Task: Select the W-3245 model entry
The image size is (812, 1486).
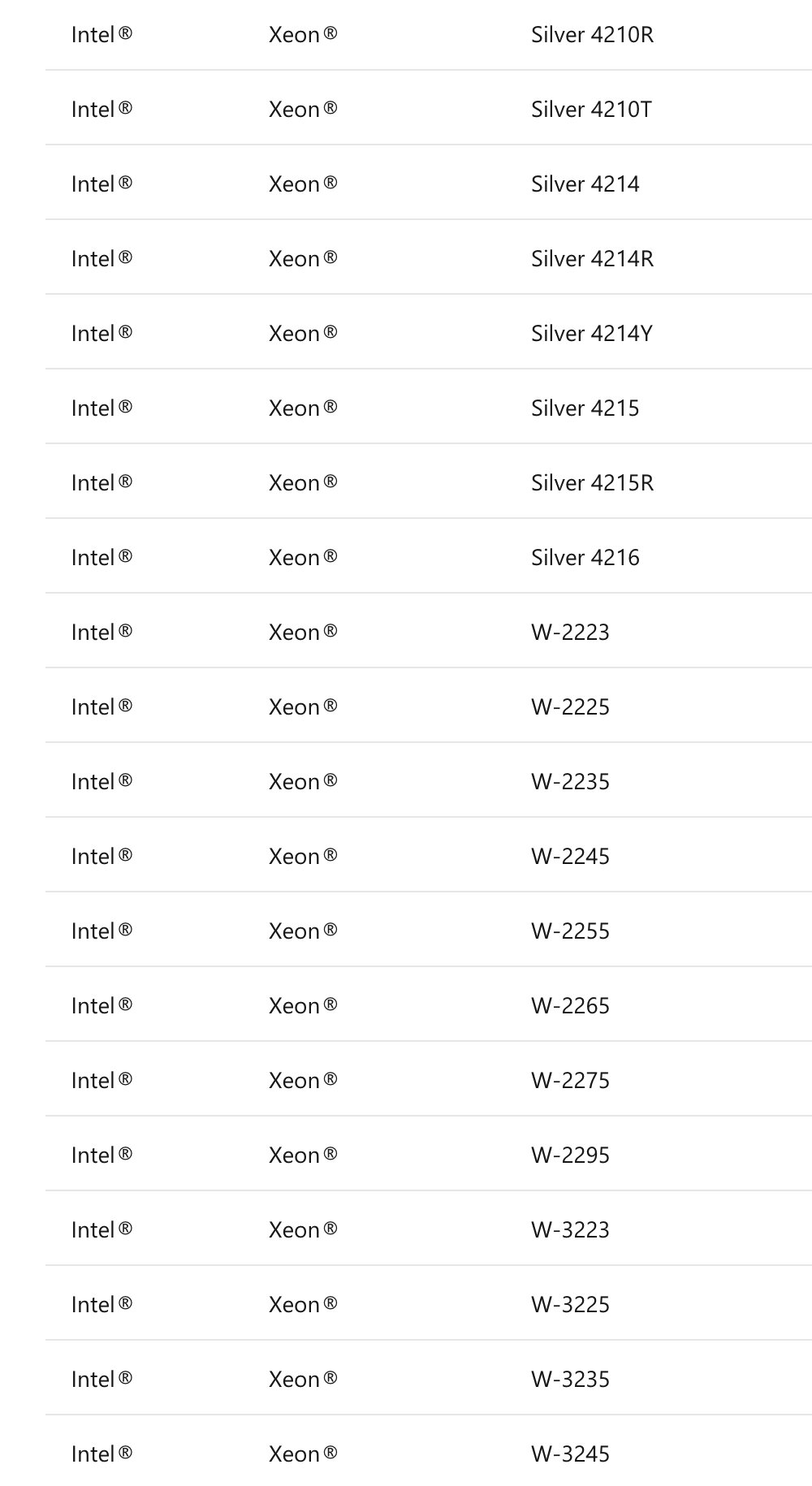Action: (x=570, y=1454)
